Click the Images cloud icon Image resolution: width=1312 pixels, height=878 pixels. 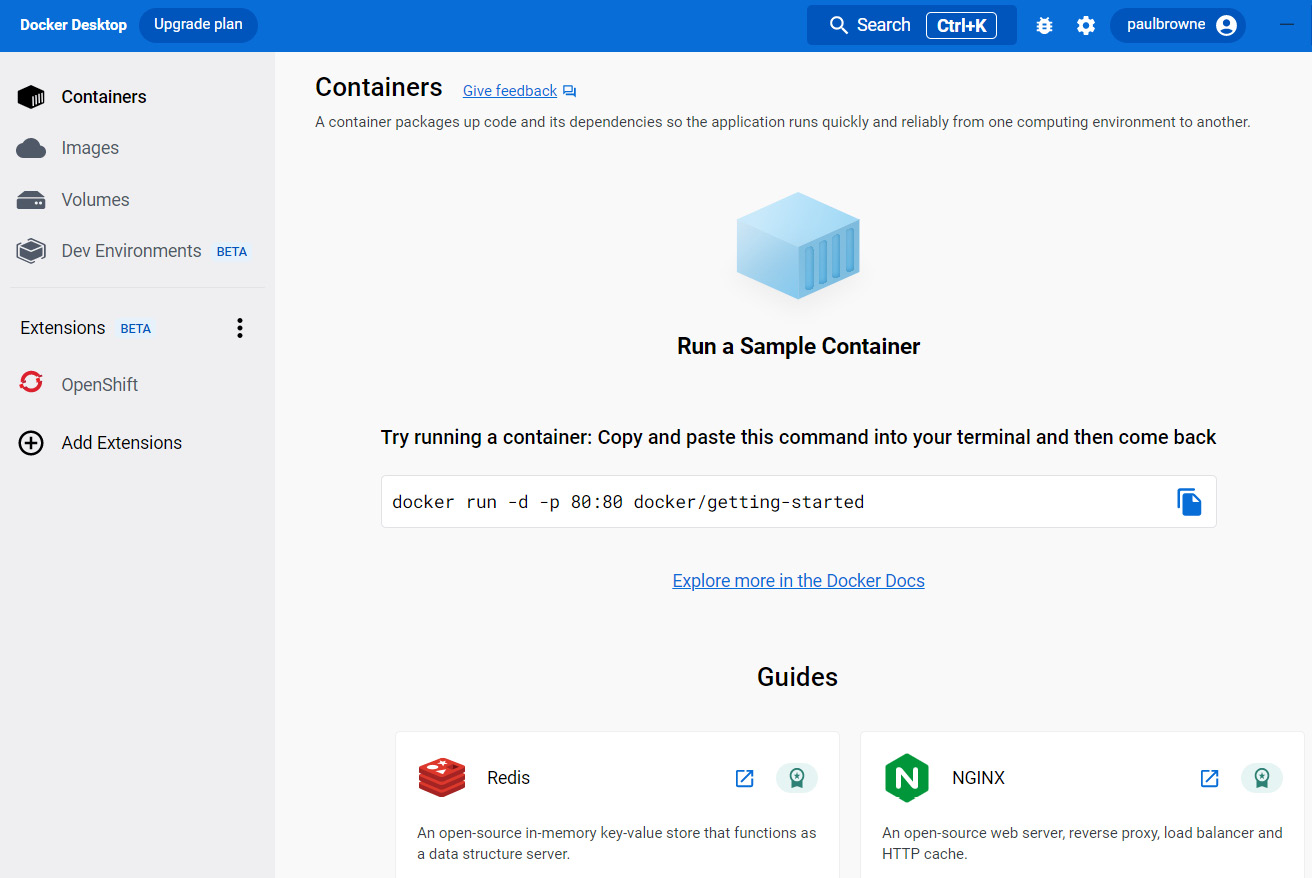pyautogui.click(x=31, y=148)
